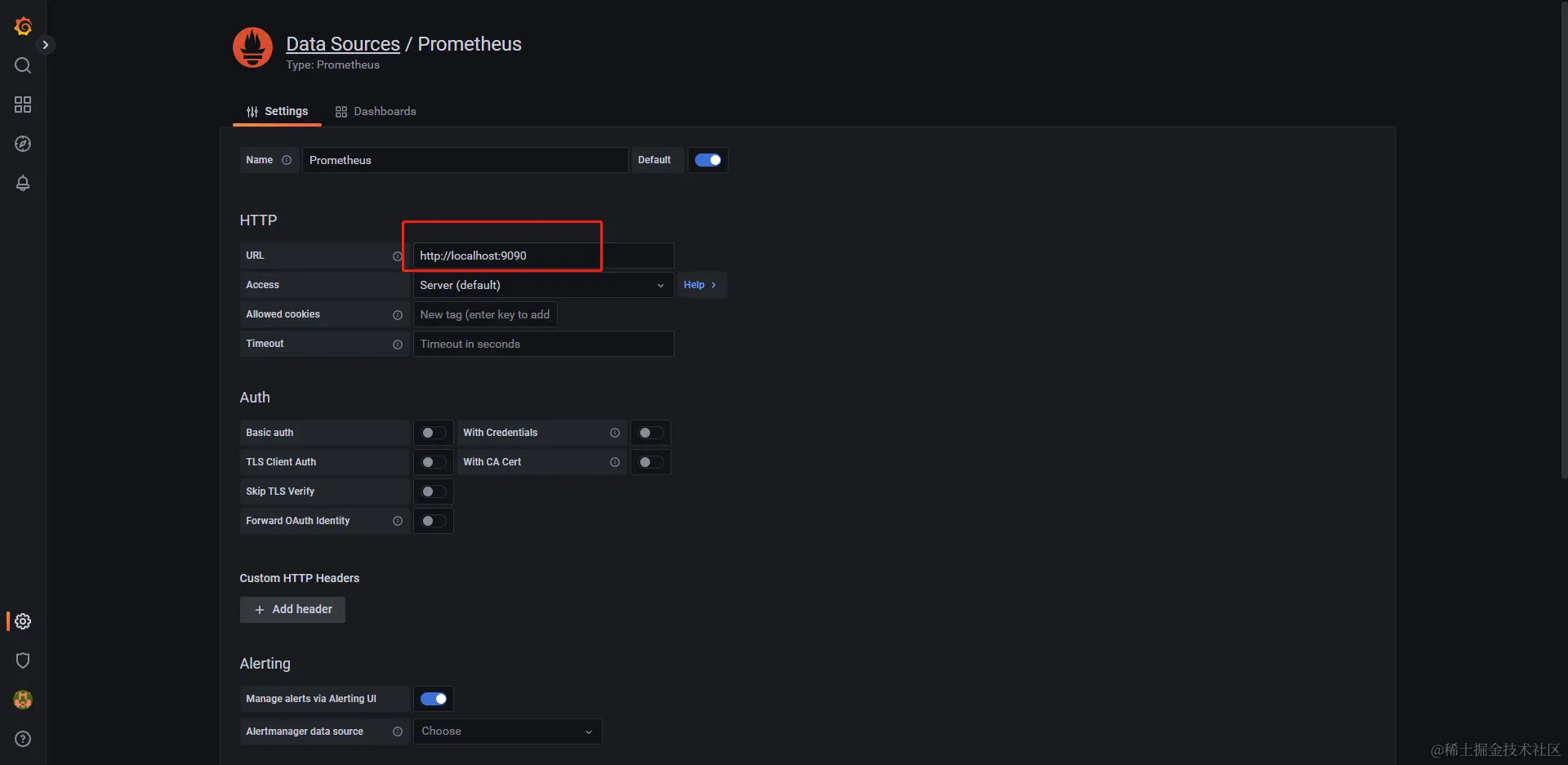
Task: Click the Name input containing Prometheus
Action: [465, 160]
